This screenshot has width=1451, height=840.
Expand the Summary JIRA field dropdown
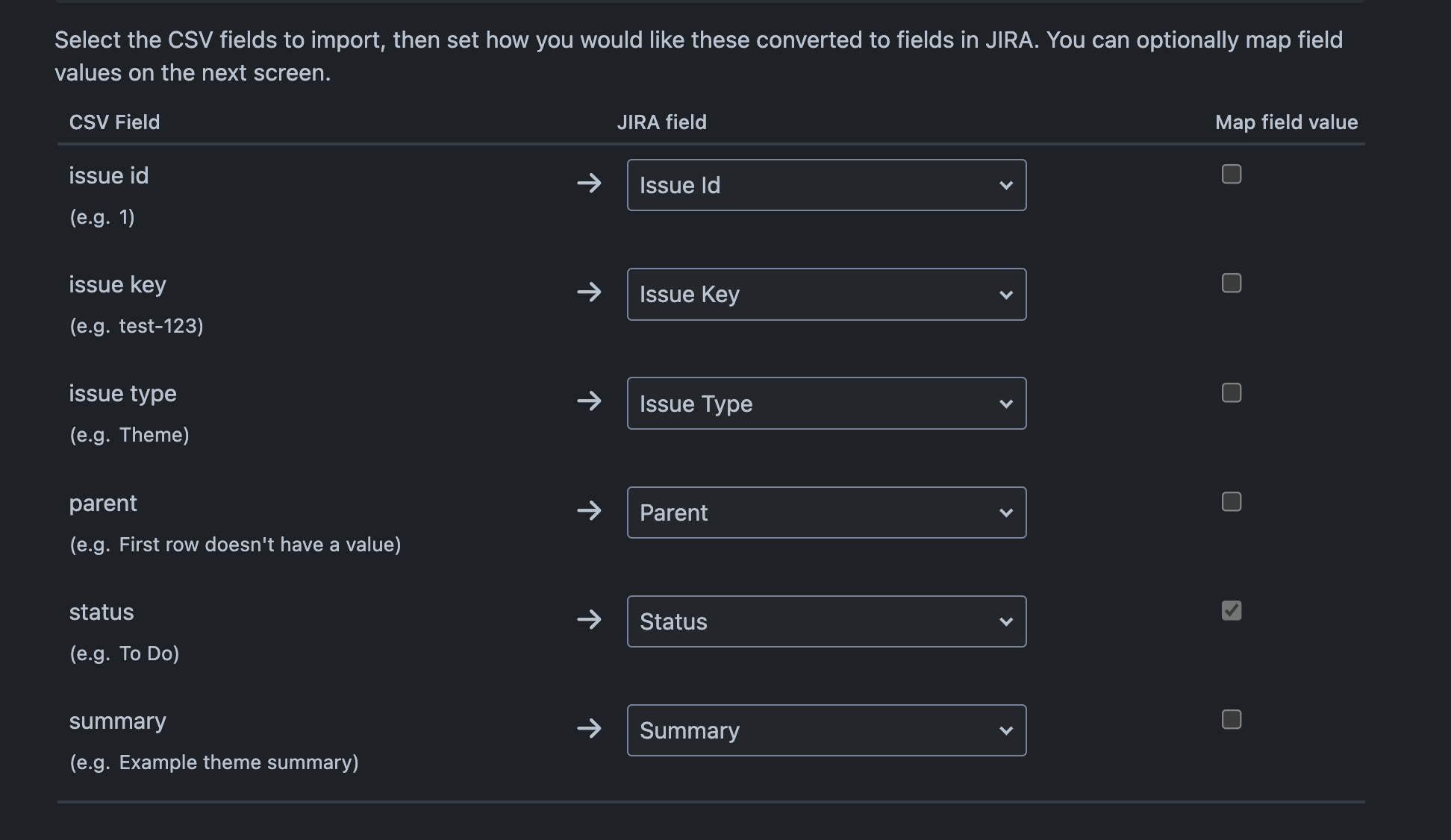[x=826, y=730]
